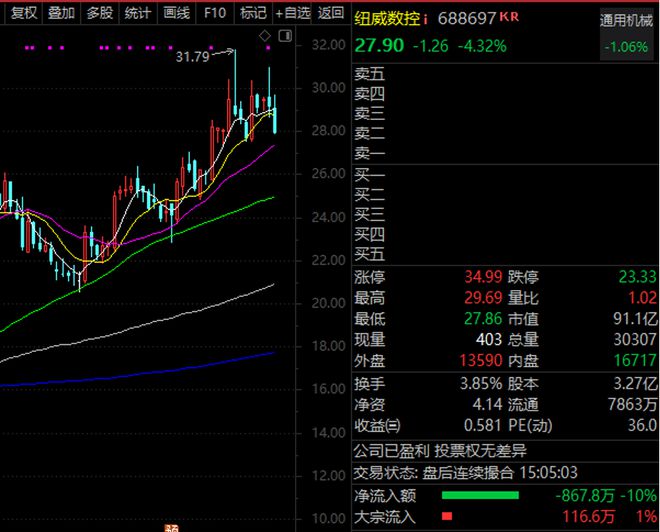Viewport: 660px width, 532px height.
Task: Click 总量 value 30307
Action: pyautogui.click(x=635, y=339)
